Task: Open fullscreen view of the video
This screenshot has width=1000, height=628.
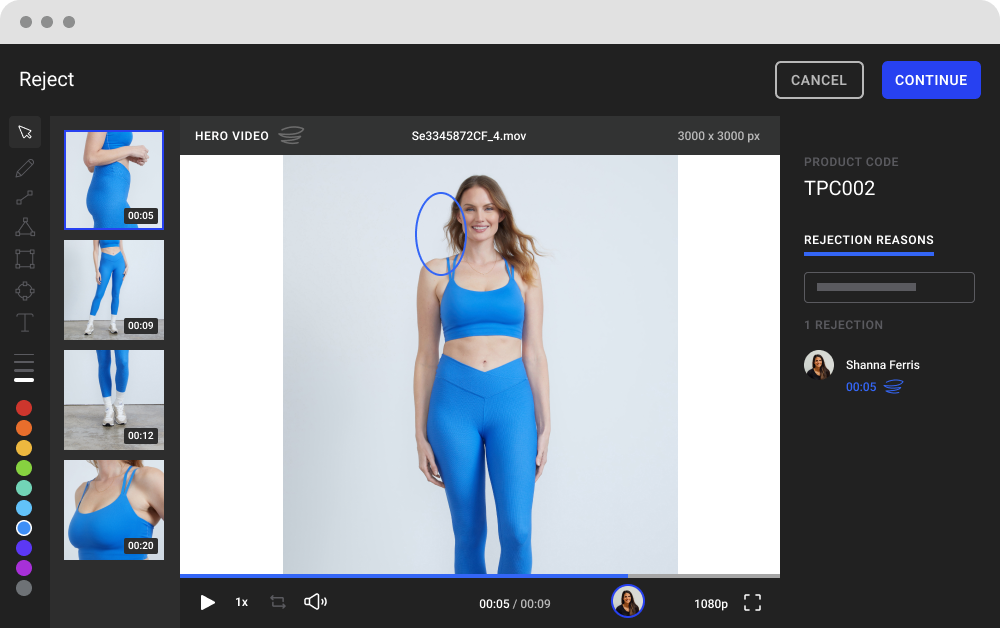Action: [x=752, y=603]
